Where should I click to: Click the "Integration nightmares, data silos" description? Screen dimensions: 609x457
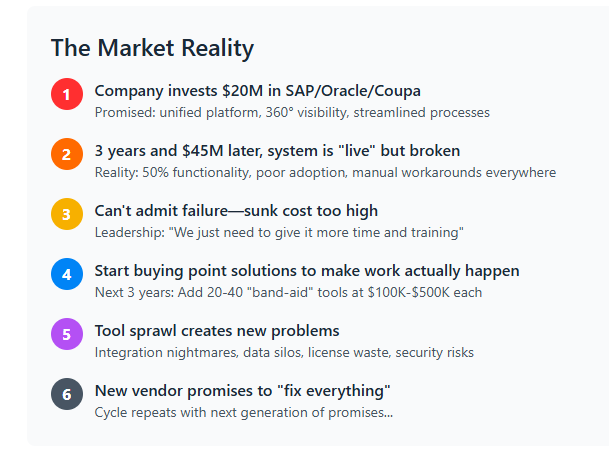(x=284, y=353)
